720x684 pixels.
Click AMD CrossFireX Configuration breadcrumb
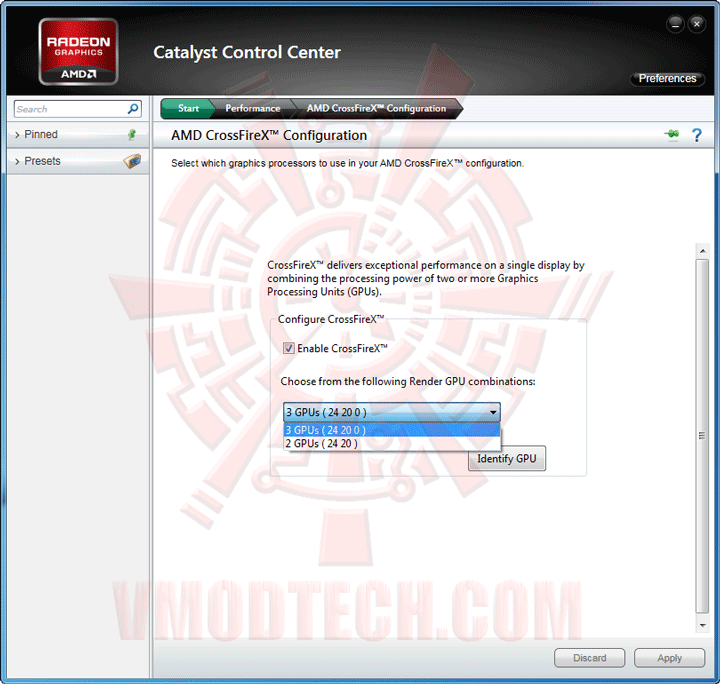pyautogui.click(x=376, y=108)
